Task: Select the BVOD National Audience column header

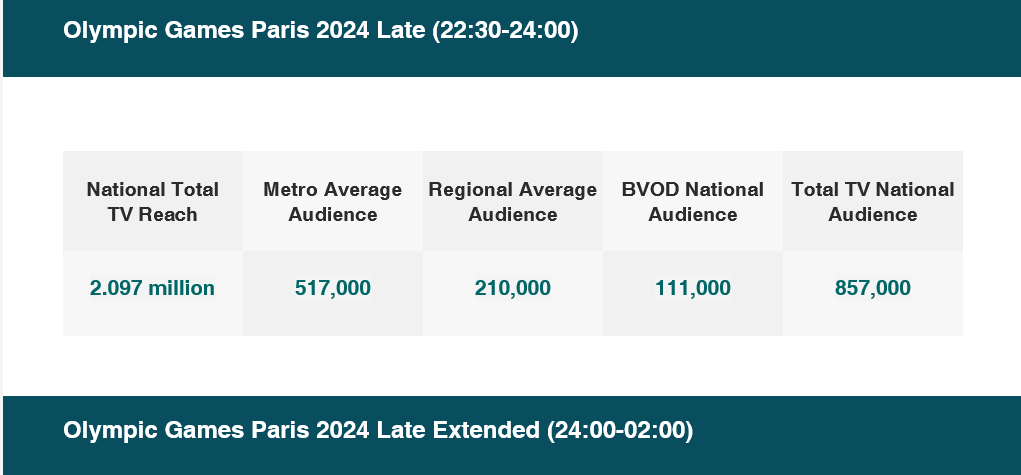Action: pyautogui.click(x=693, y=201)
